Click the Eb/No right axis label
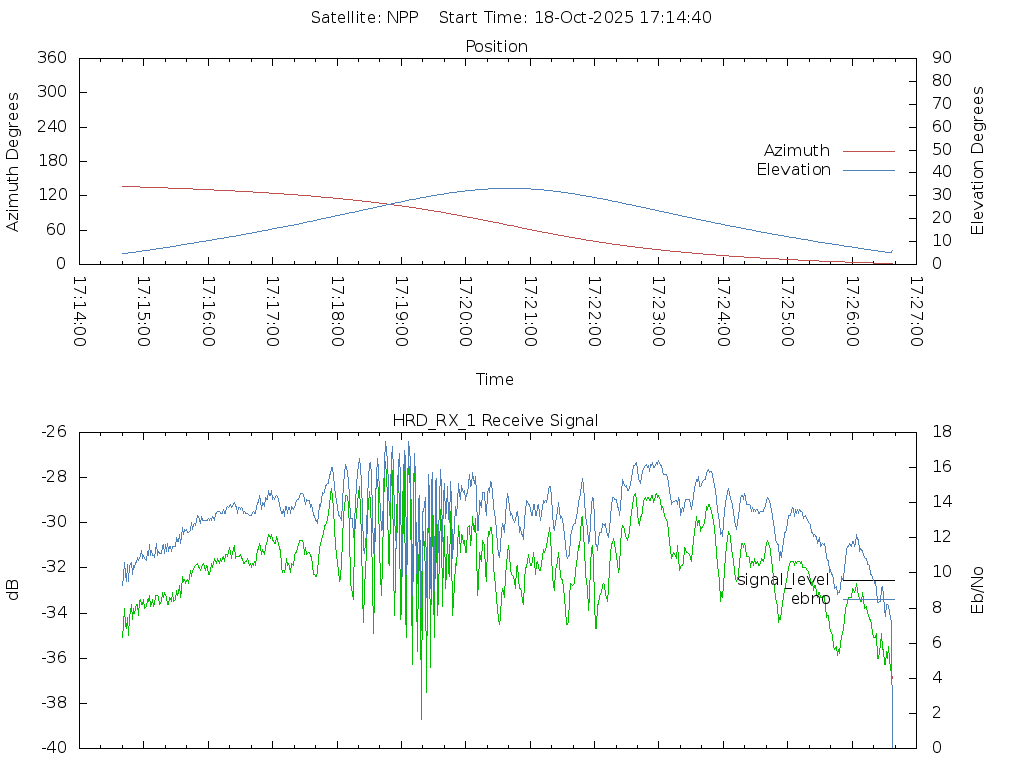This screenshot has width=1024, height=768. coord(978,590)
